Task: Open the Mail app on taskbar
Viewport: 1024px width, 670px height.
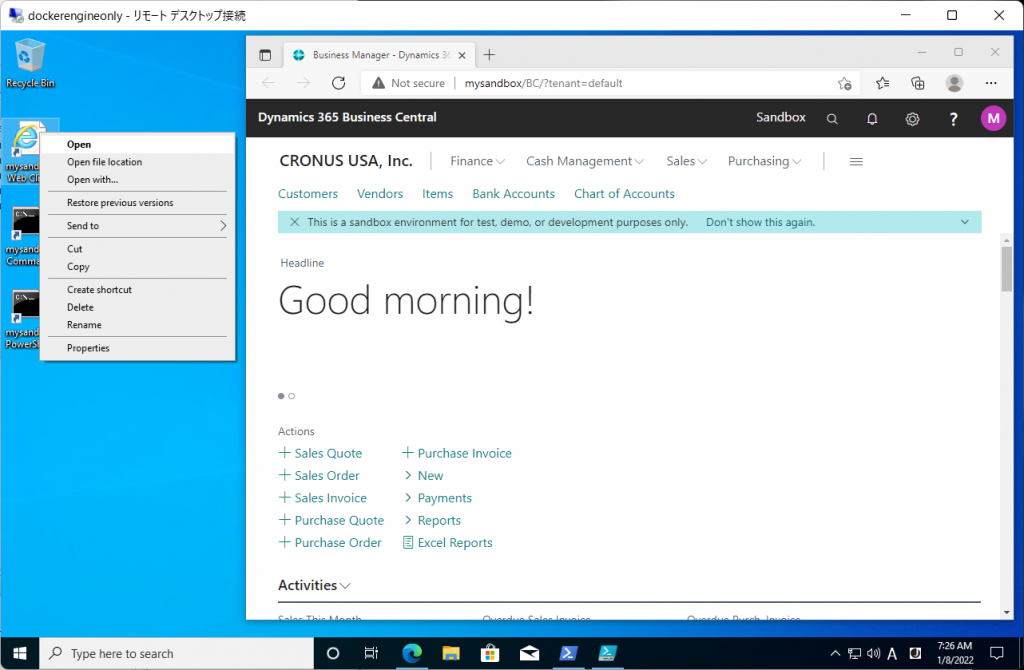Action: coord(529,653)
